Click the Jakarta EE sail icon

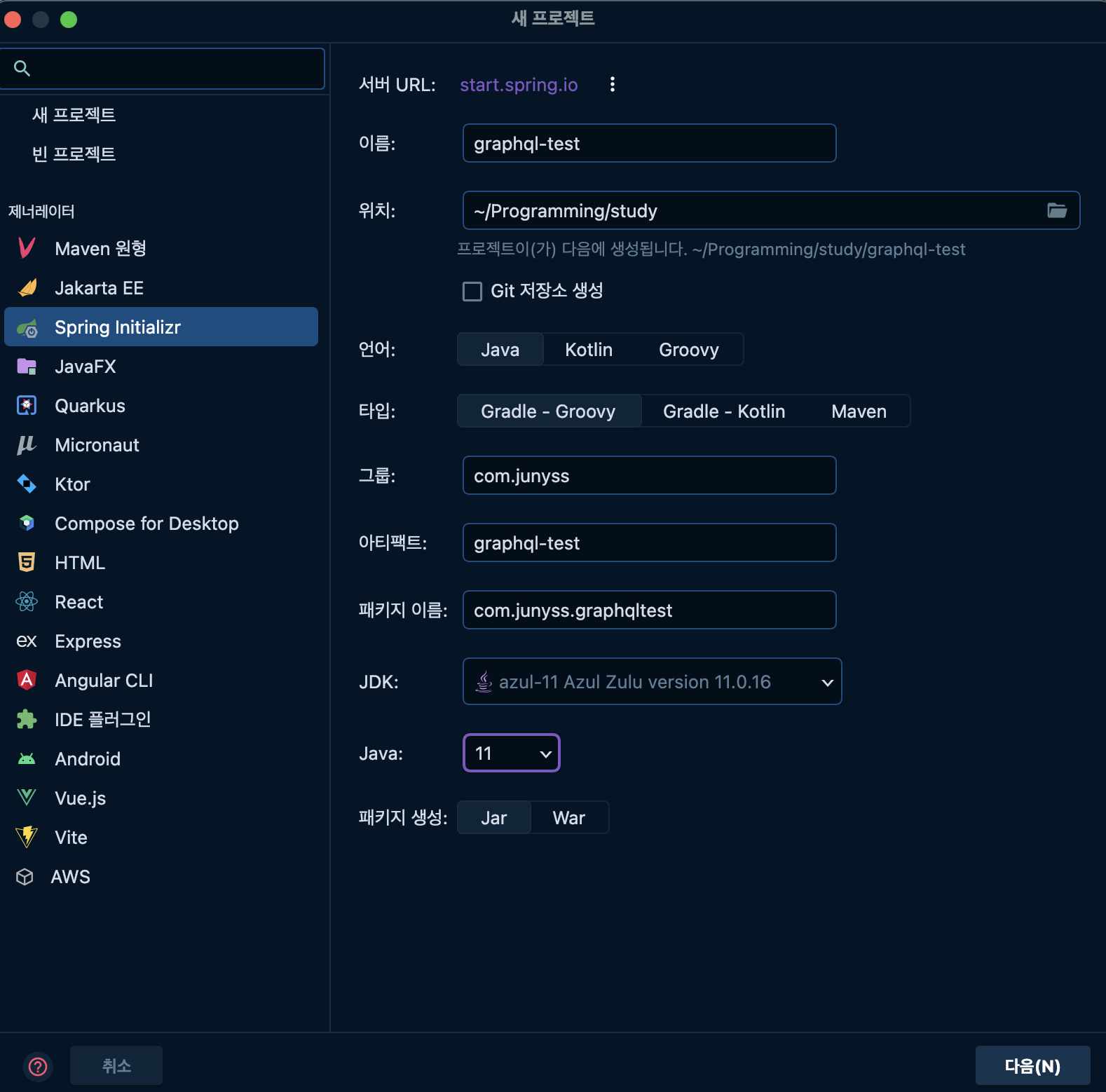pos(27,287)
